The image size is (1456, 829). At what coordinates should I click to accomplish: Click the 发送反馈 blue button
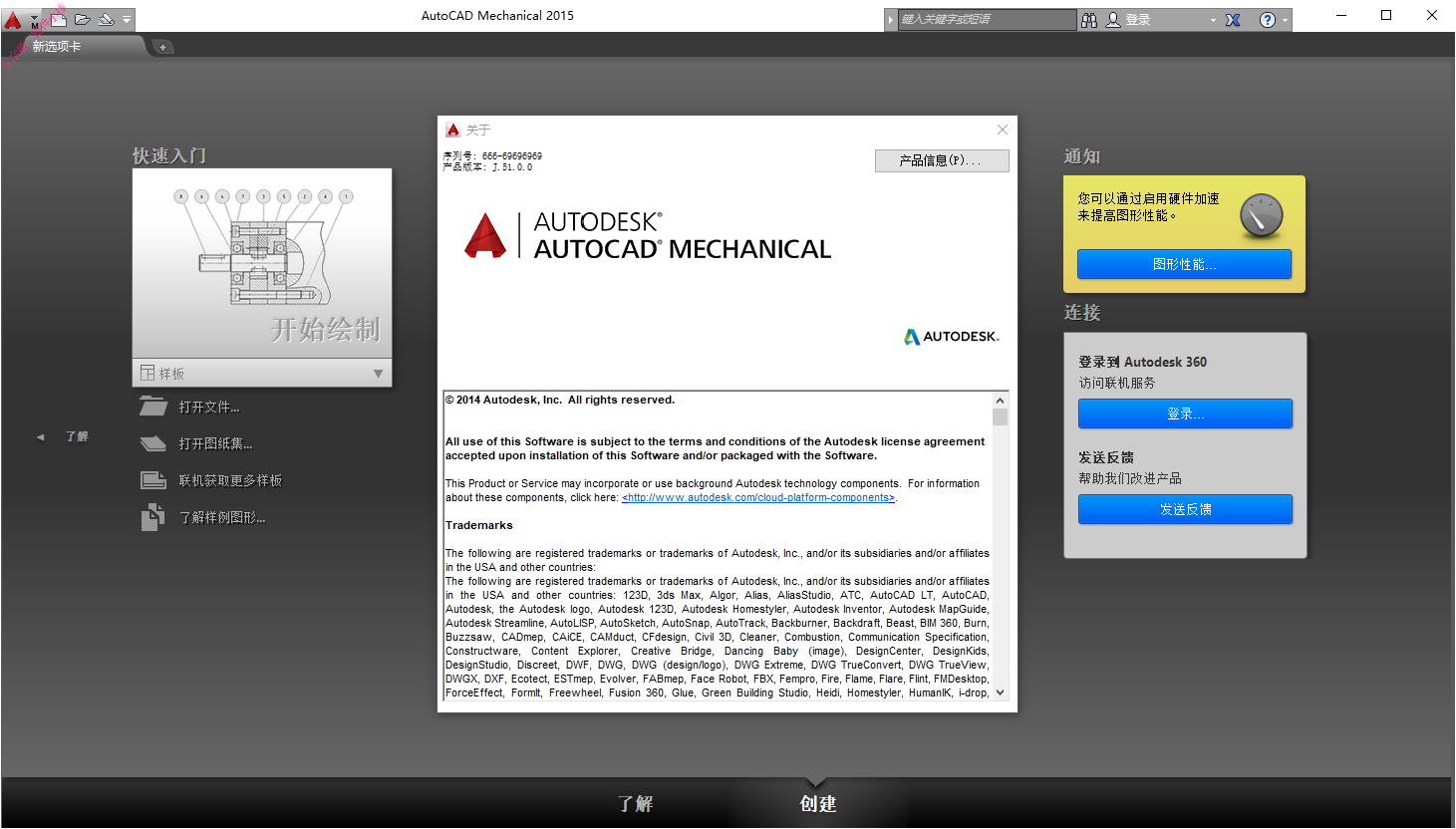(x=1185, y=509)
